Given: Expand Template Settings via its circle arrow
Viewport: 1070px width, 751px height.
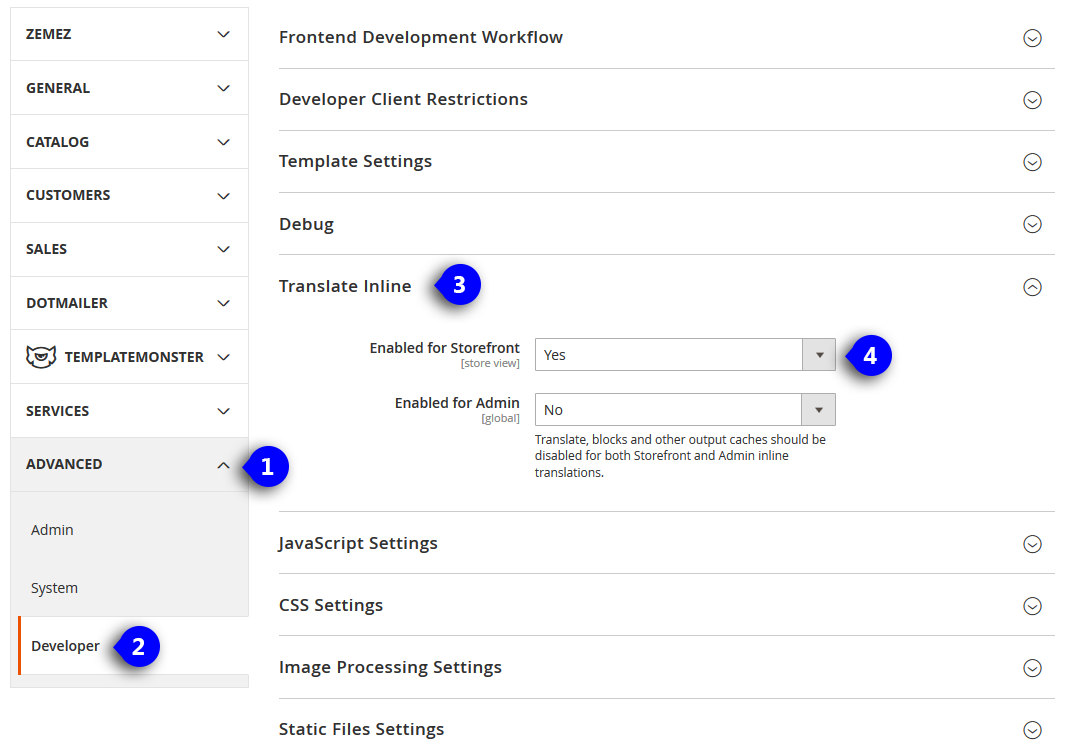Looking at the screenshot, I should tap(1032, 162).
